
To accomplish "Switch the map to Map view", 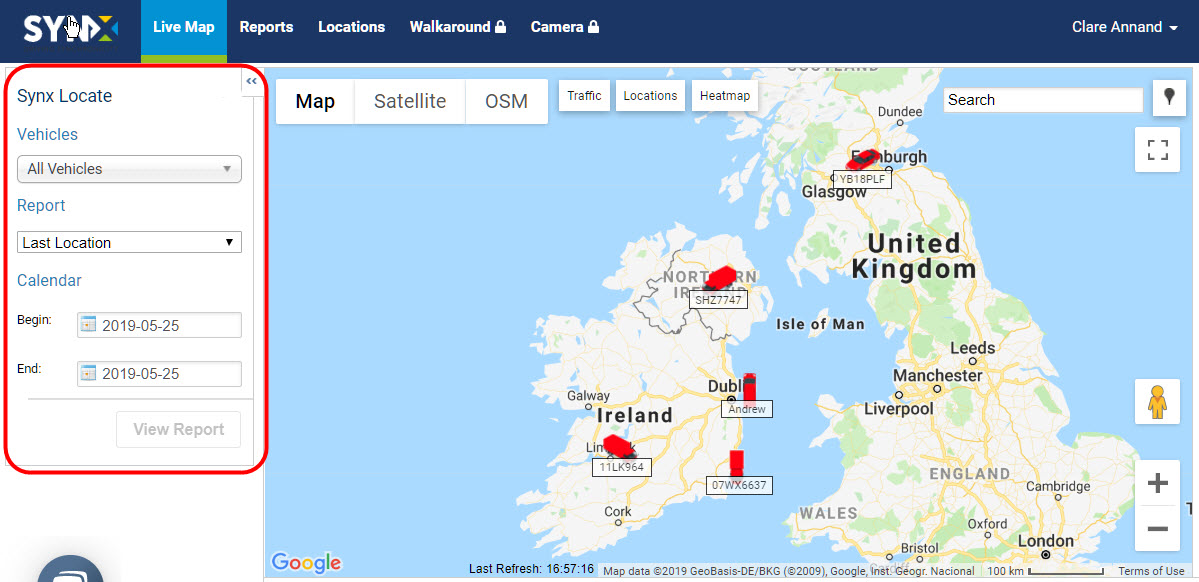I will pyautogui.click(x=315, y=101).
